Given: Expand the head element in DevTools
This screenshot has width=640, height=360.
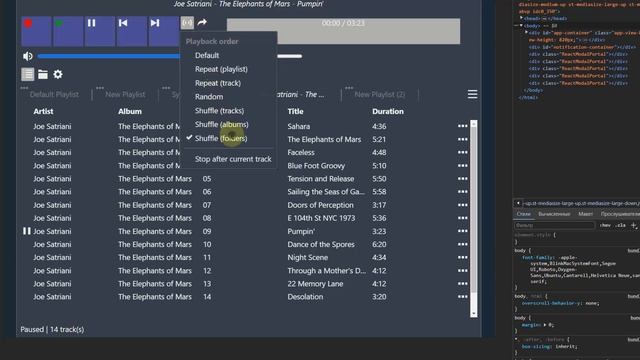Looking at the screenshot, I should pyautogui.click(x=521, y=18).
